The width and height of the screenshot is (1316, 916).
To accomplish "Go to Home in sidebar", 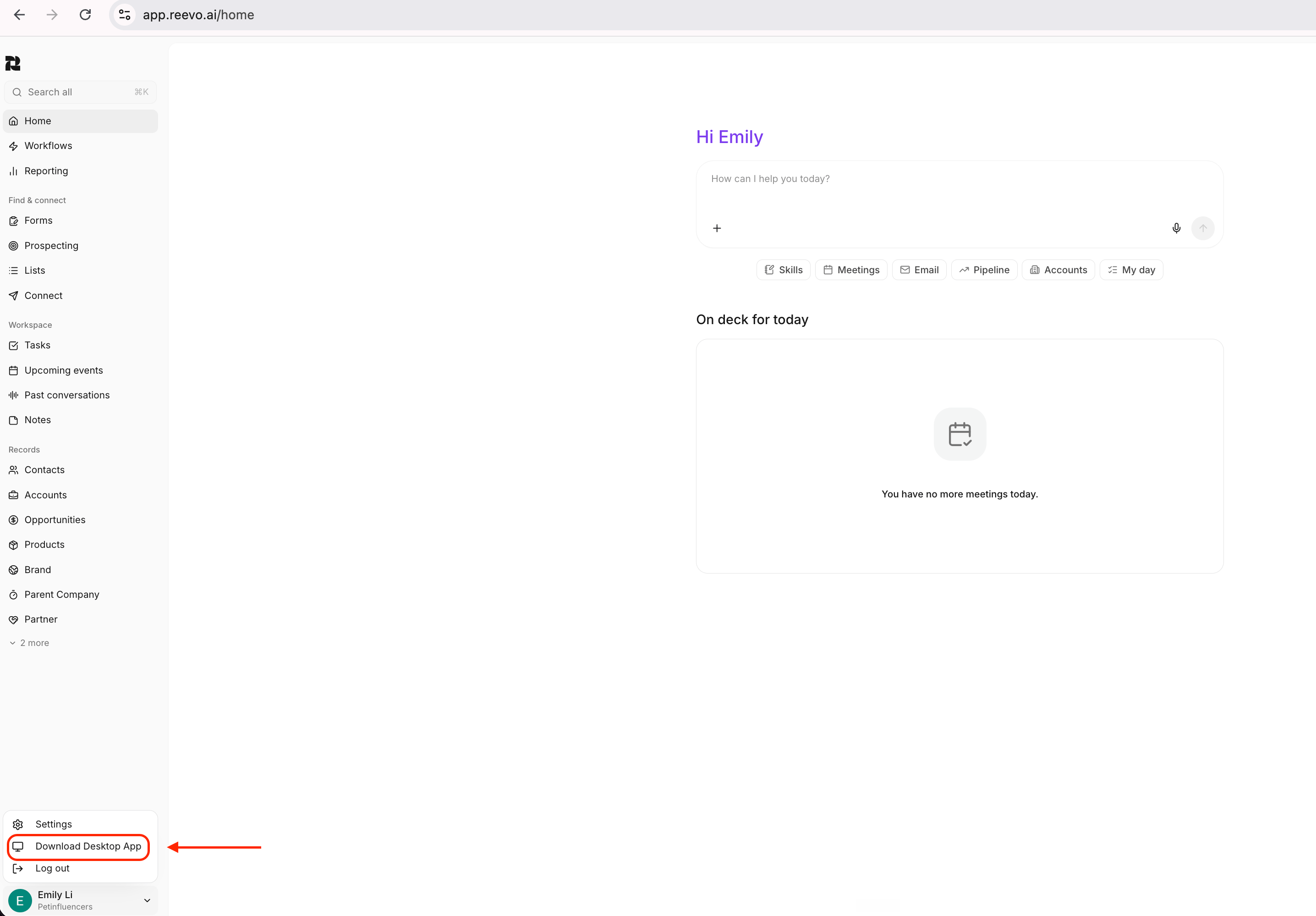I will [x=80, y=121].
